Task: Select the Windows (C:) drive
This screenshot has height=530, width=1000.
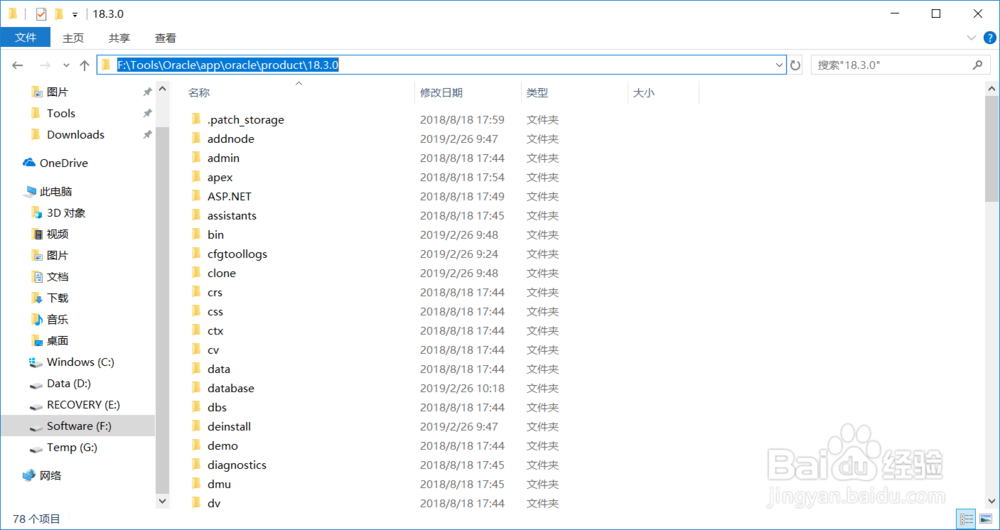Action: [80, 362]
